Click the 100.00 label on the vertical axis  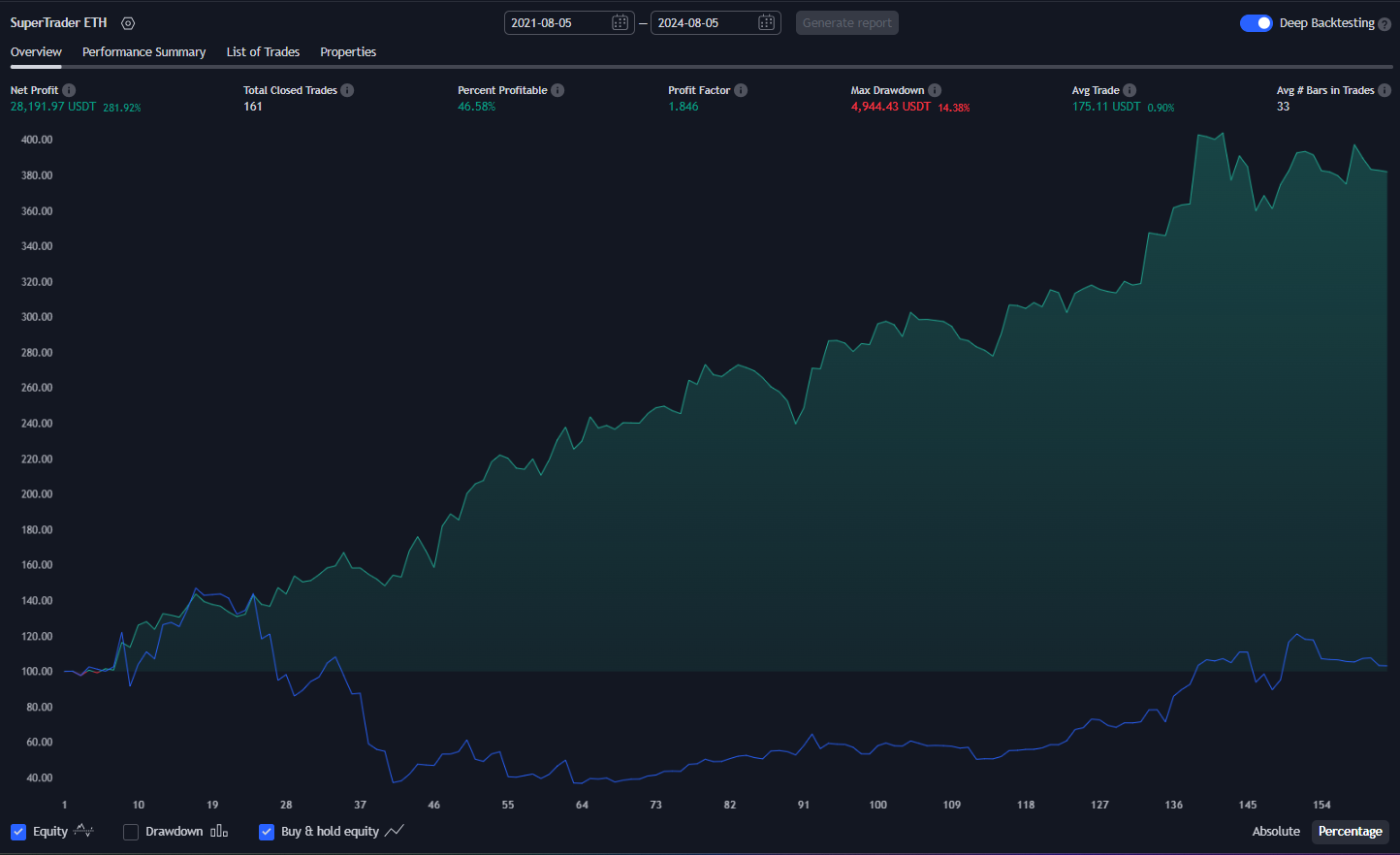[x=37, y=672]
